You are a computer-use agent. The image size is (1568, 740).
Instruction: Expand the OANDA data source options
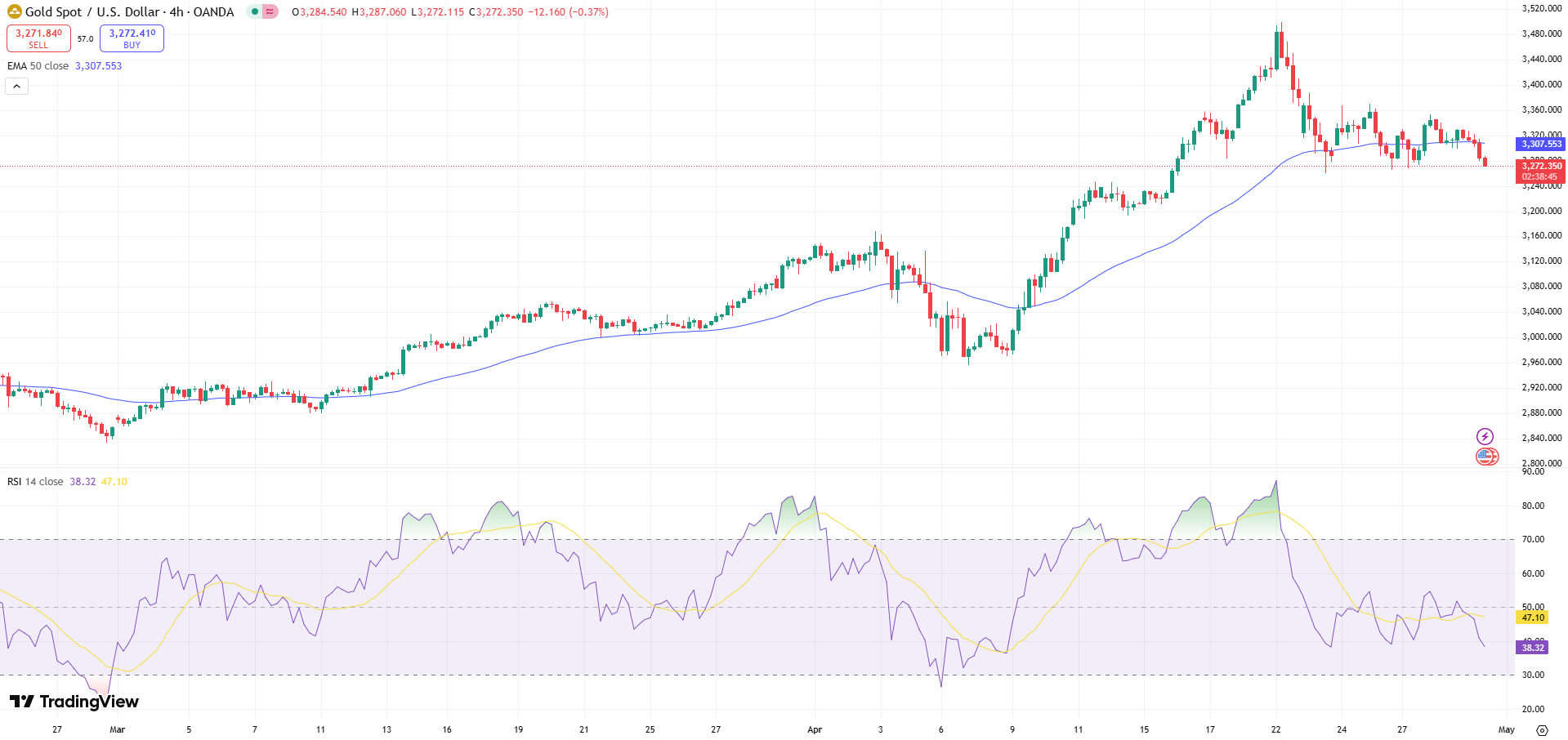(212, 12)
